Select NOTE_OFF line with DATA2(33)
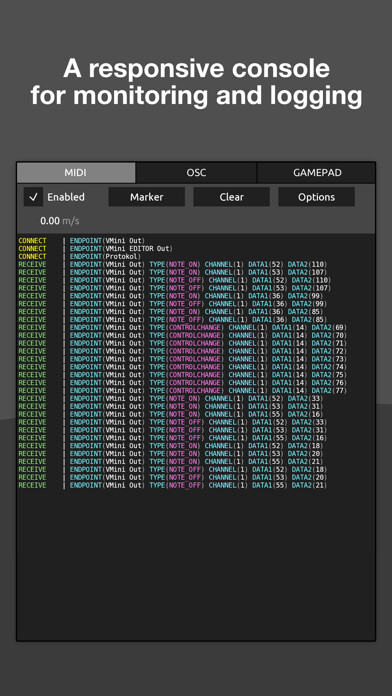Image resolution: width=392 pixels, height=696 pixels. pyautogui.click(x=173, y=422)
